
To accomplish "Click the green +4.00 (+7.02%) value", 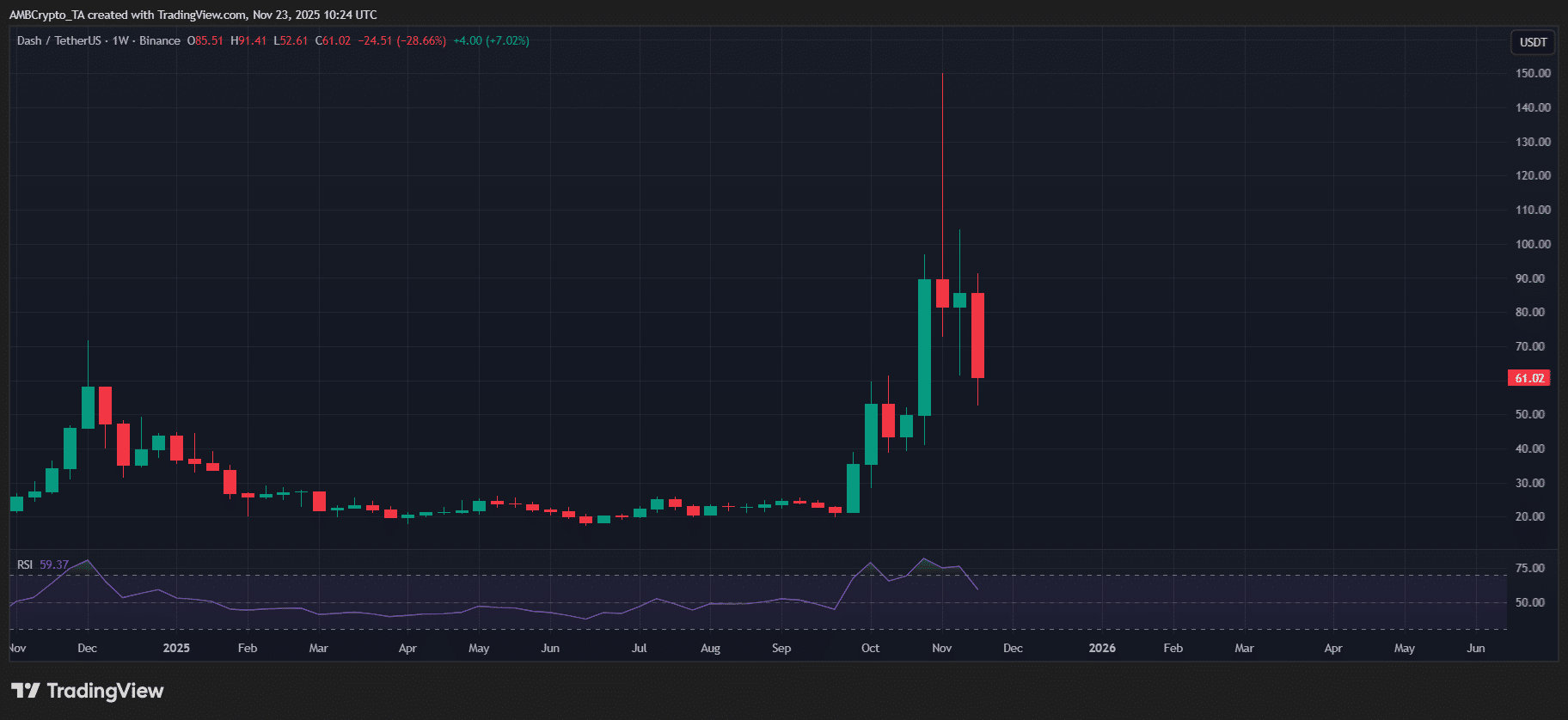I will [491, 40].
